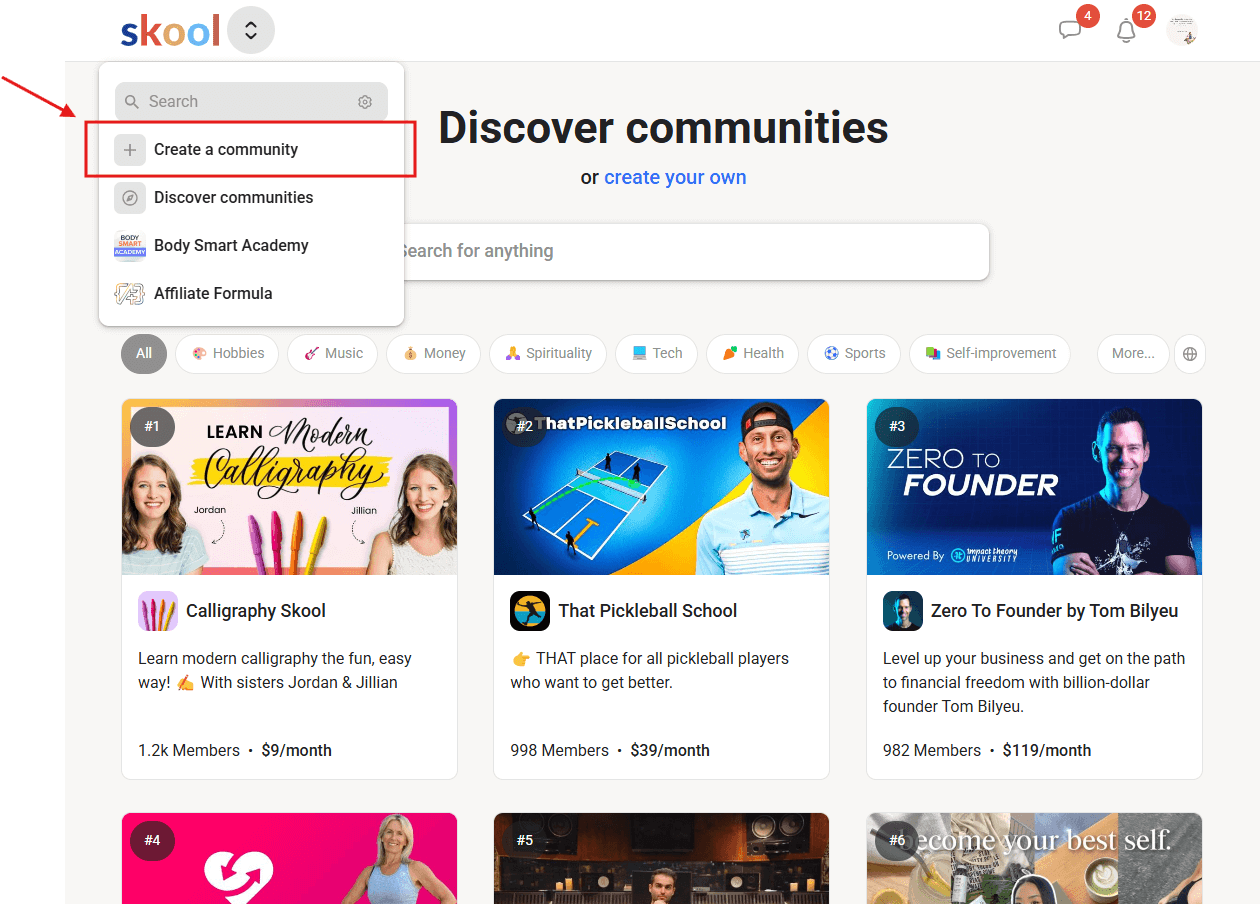
Task: Click the user profile avatar
Action: pyautogui.click(x=1182, y=30)
